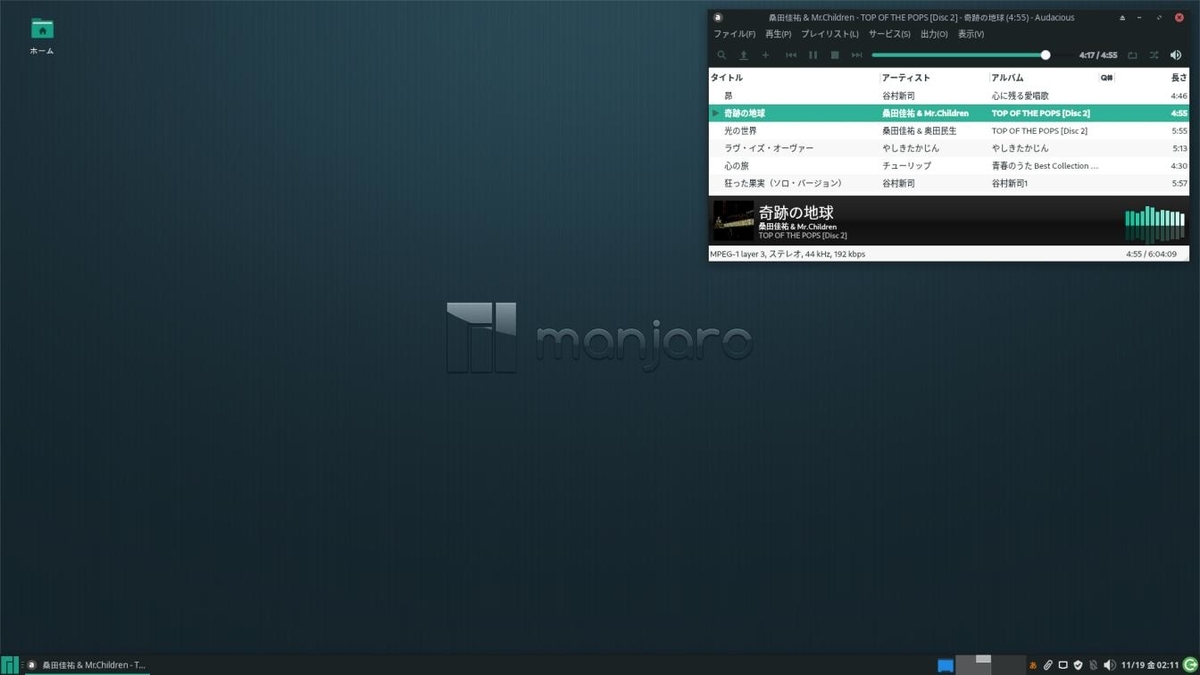This screenshot has width=1200, height=675.
Task: Toggle shuffle mode in Audacious
Action: [x=1154, y=55]
